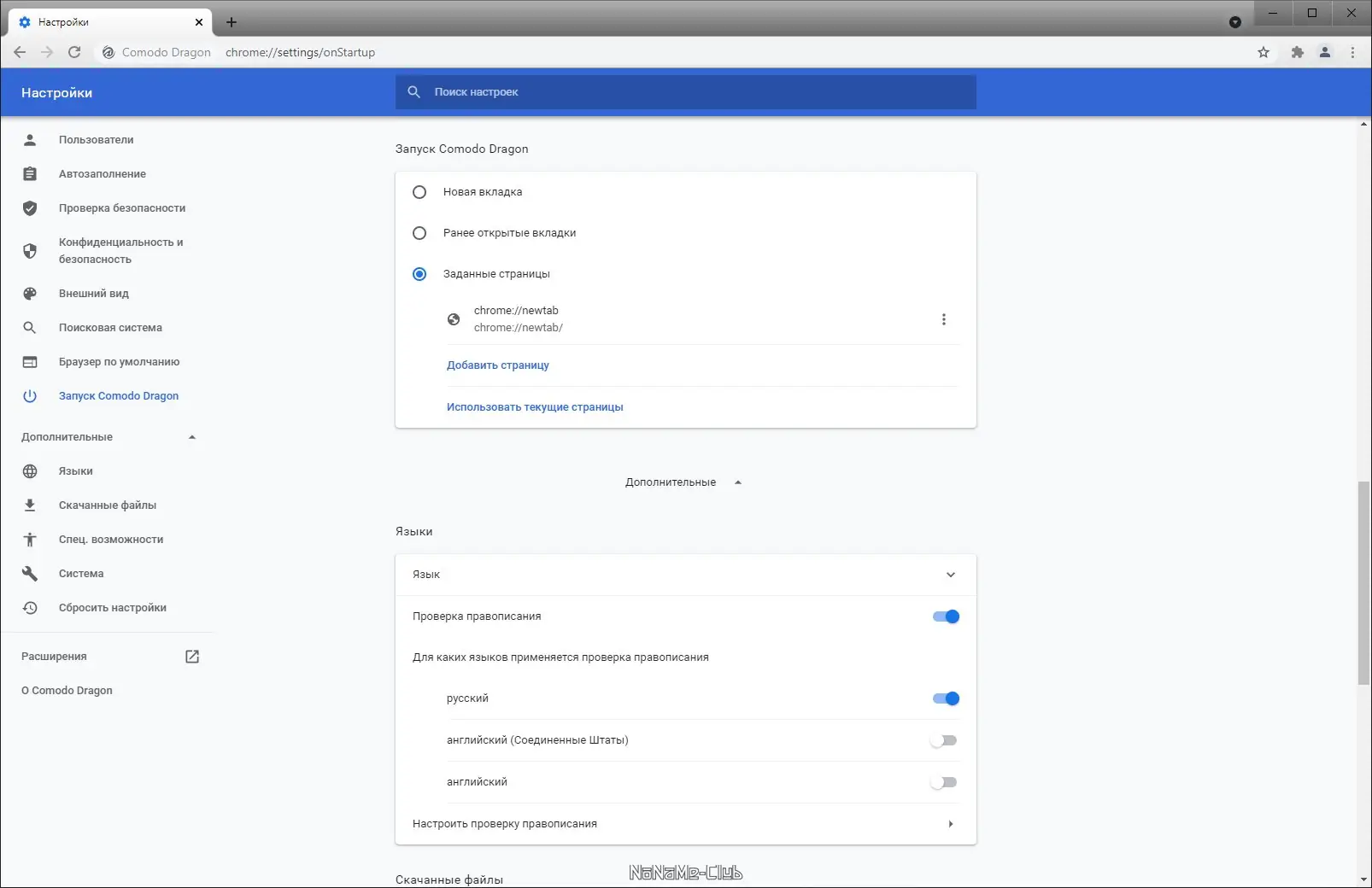Image resolution: width=1372 pixels, height=888 pixels.
Task: Click the Сбросить настройки restore icon
Action: coord(30,608)
